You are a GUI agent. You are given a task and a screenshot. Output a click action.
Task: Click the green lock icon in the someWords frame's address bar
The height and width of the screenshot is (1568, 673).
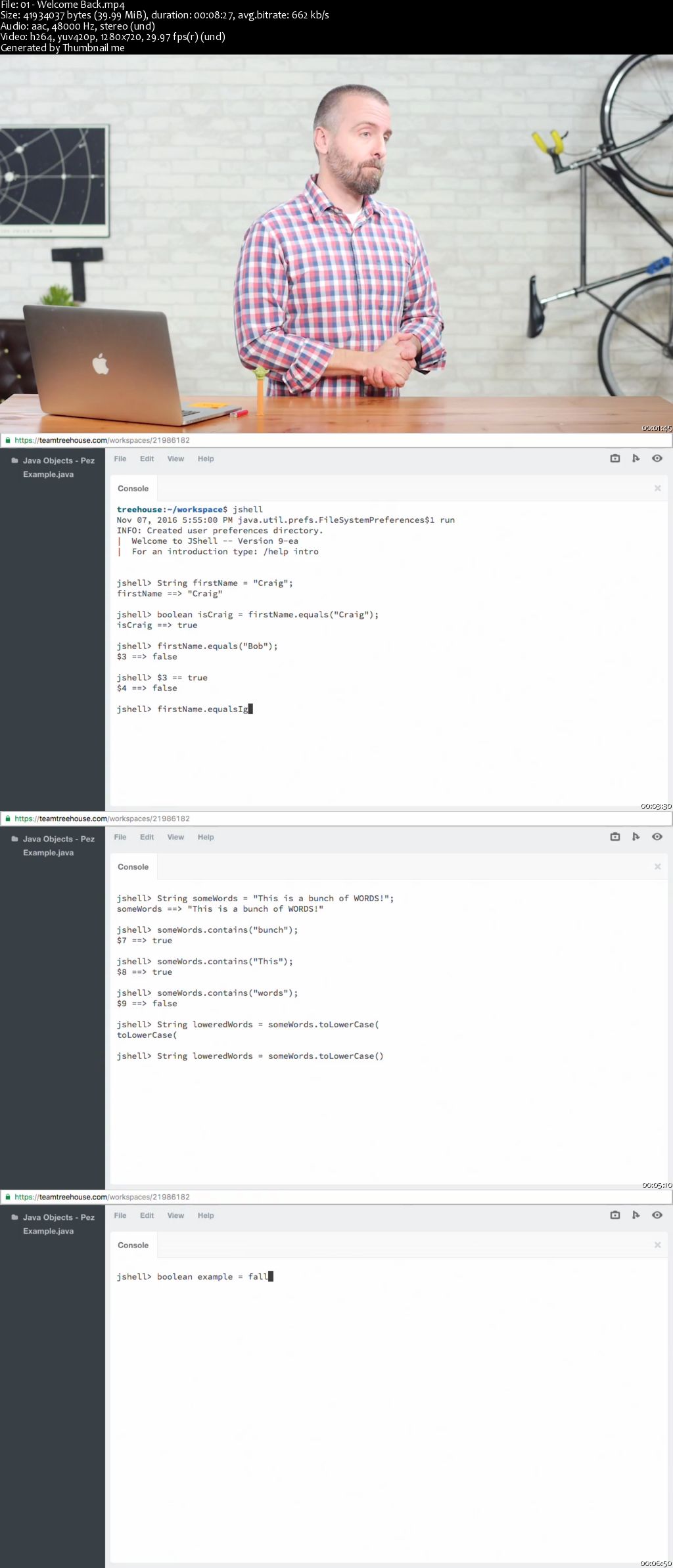point(8,818)
